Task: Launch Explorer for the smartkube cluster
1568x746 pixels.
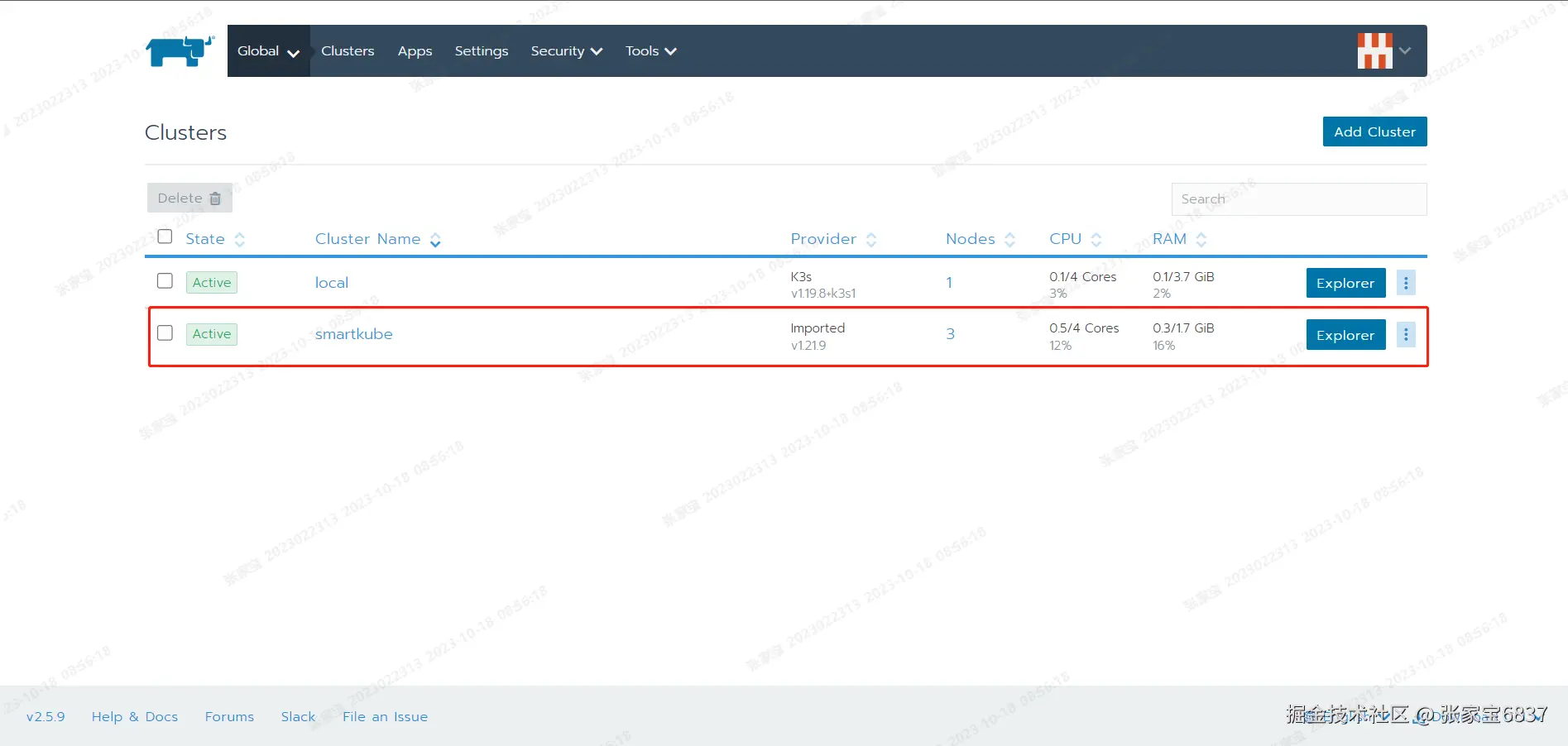Action: (x=1345, y=335)
